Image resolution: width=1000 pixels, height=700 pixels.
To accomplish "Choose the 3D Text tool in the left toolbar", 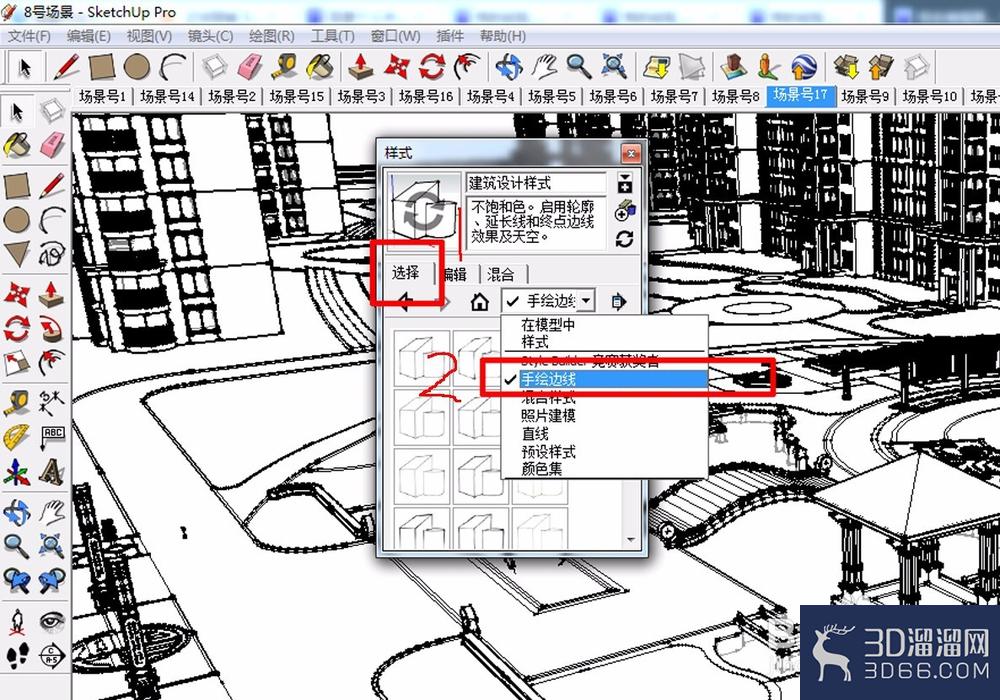I will pos(52,473).
